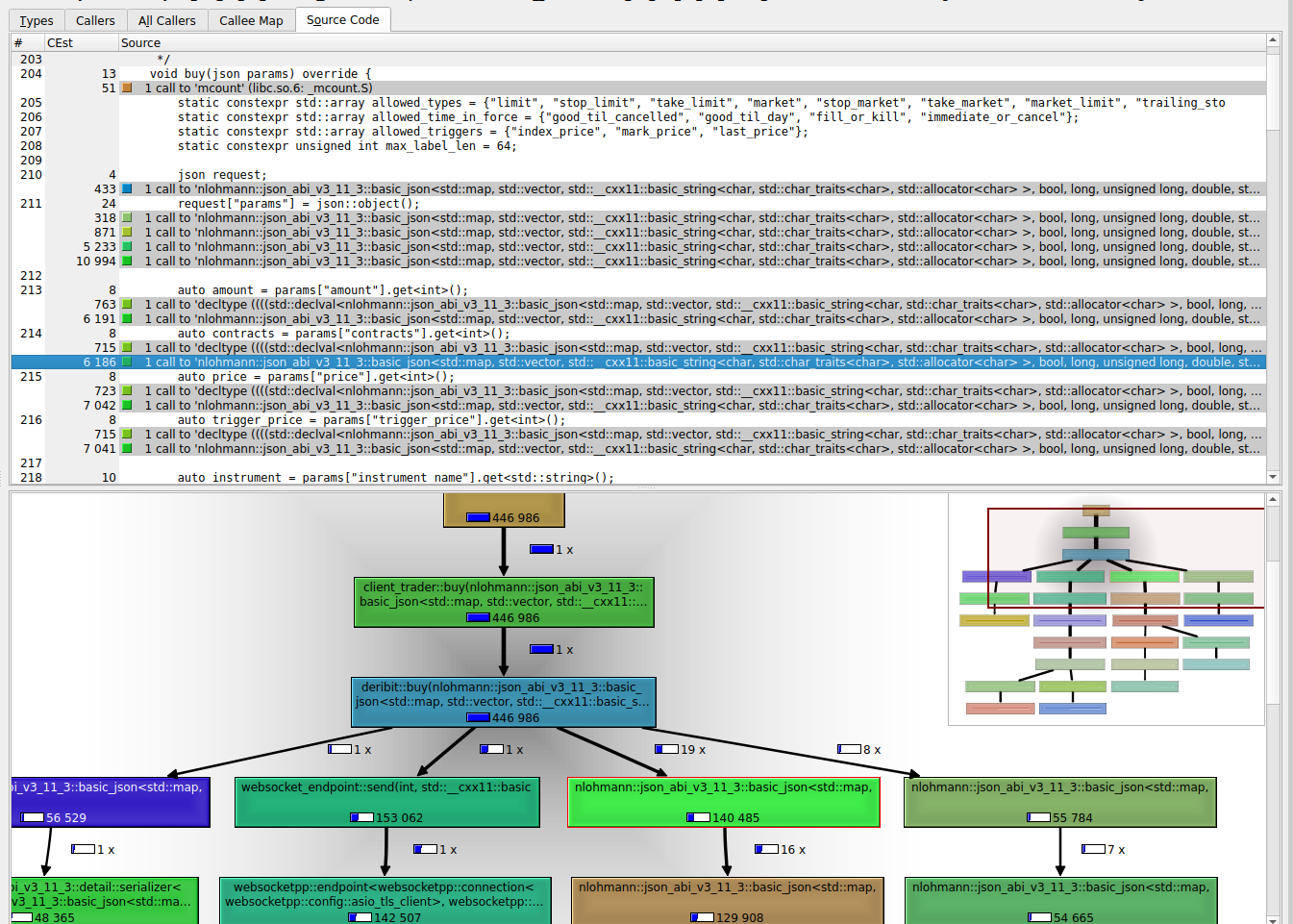Select the Types tab
The width and height of the screenshot is (1293, 924).
pyautogui.click(x=37, y=20)
